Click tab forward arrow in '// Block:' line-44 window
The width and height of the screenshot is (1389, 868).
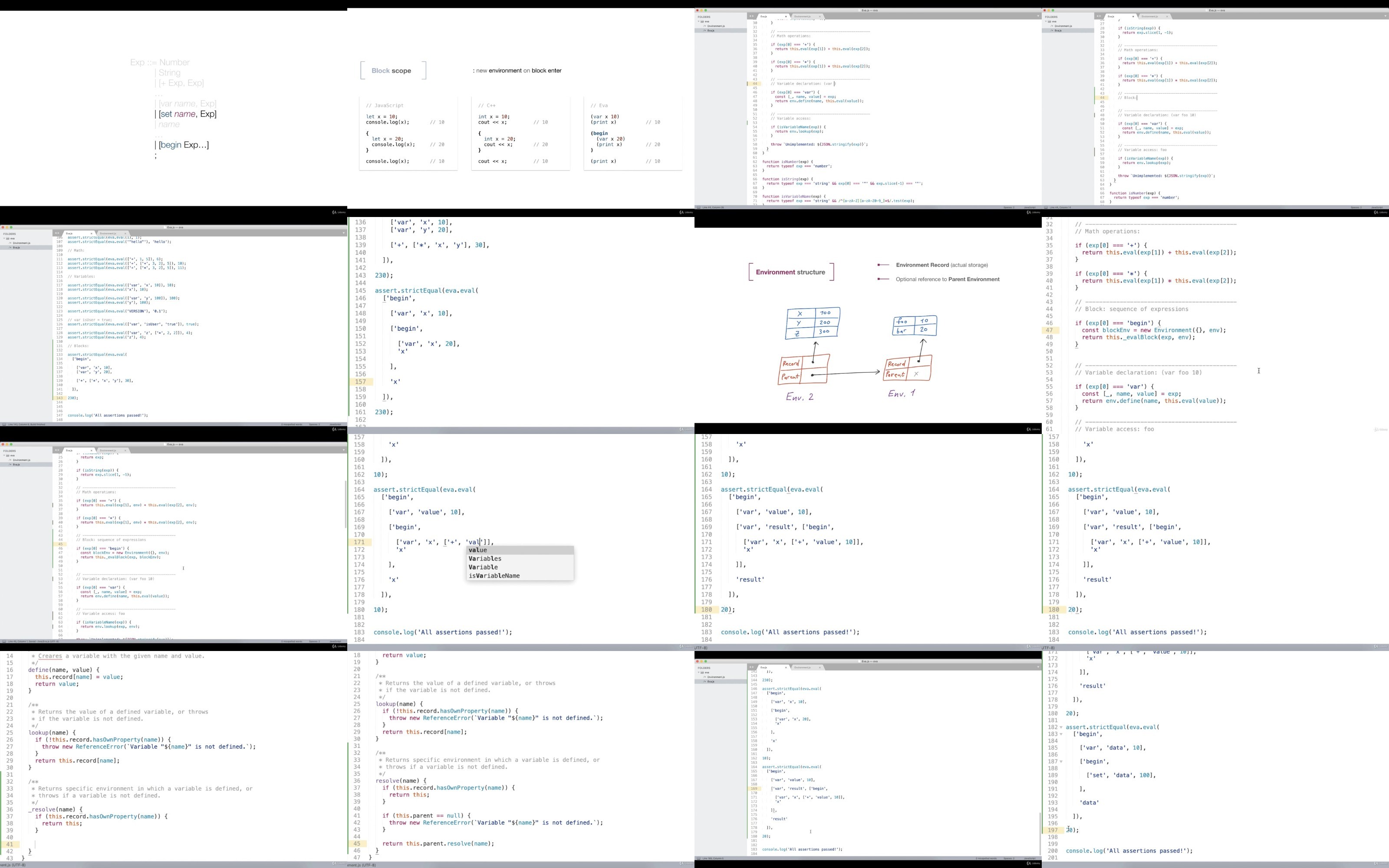pos(1100,16)
